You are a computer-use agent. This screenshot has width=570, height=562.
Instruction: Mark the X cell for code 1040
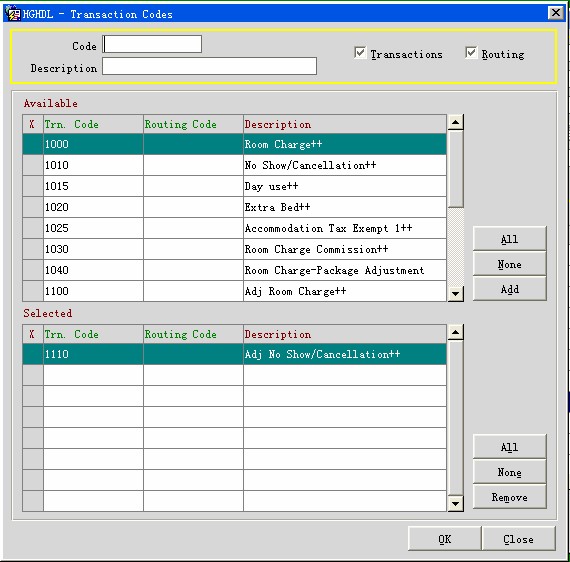click(x=33, y=270)
